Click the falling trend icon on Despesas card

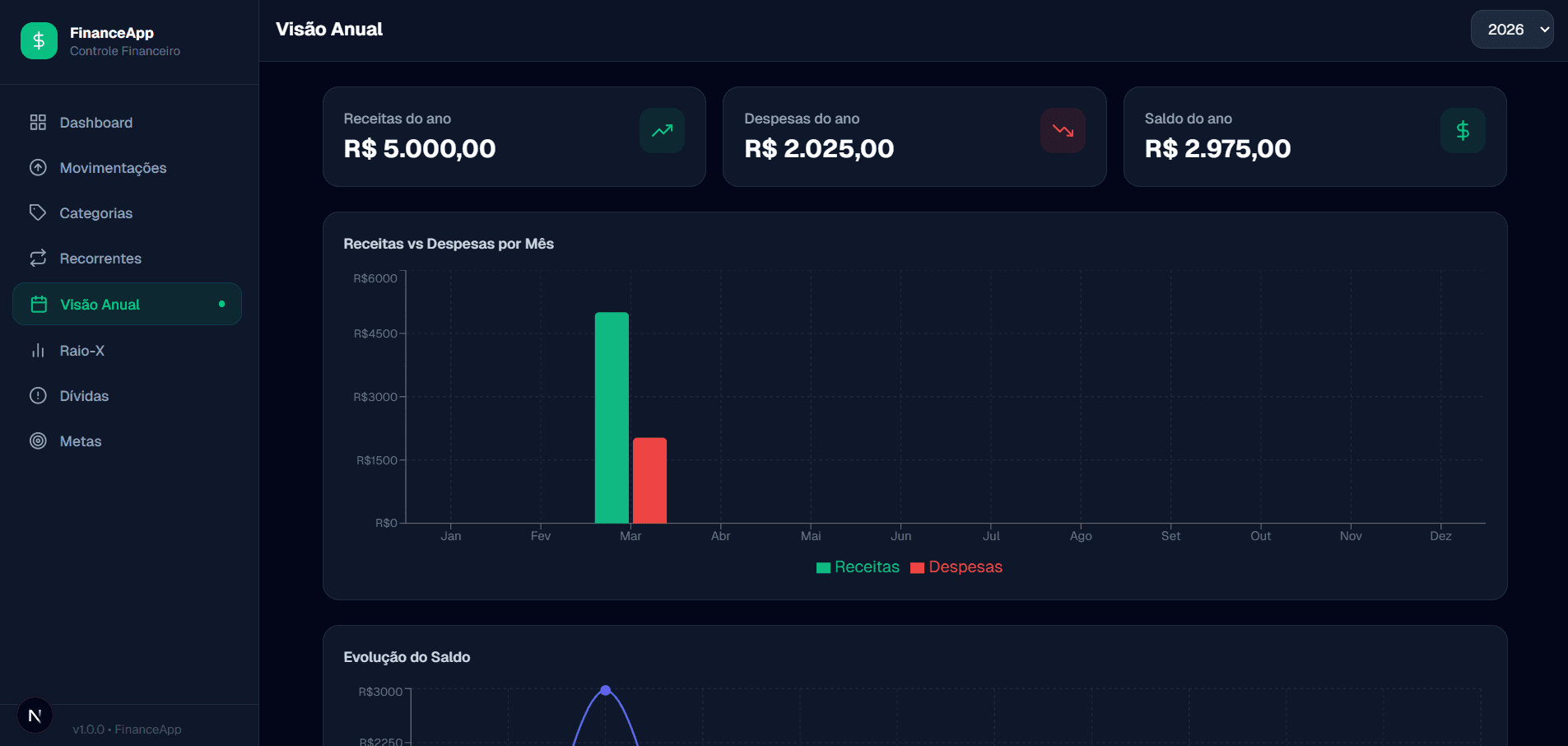coord(1063,130)
